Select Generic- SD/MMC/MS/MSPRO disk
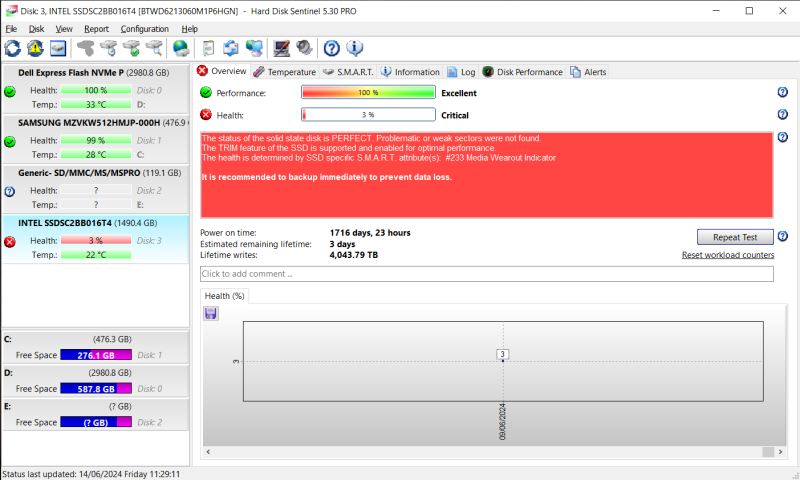800x480 pixels. tap(95, 188)
